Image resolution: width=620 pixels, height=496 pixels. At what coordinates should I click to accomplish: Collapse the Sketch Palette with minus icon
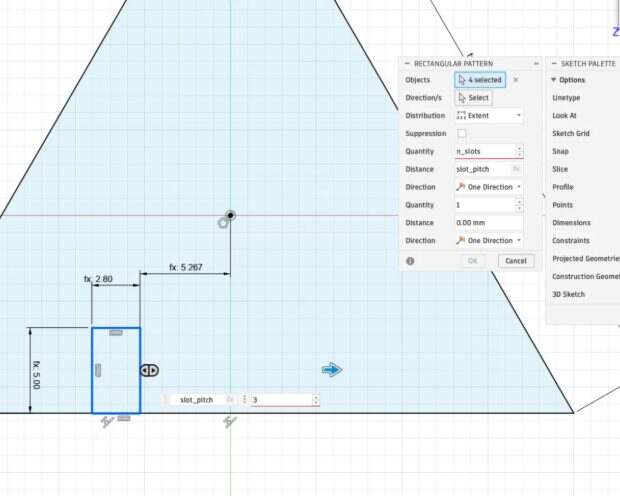pyautogui.click(x=554, y=64)
